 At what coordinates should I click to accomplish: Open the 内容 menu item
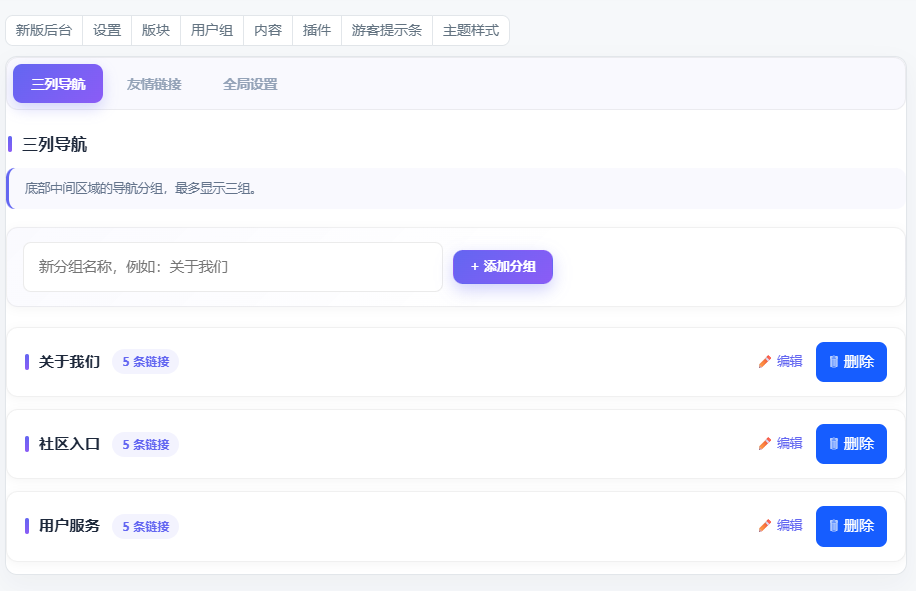click(268, 30)
